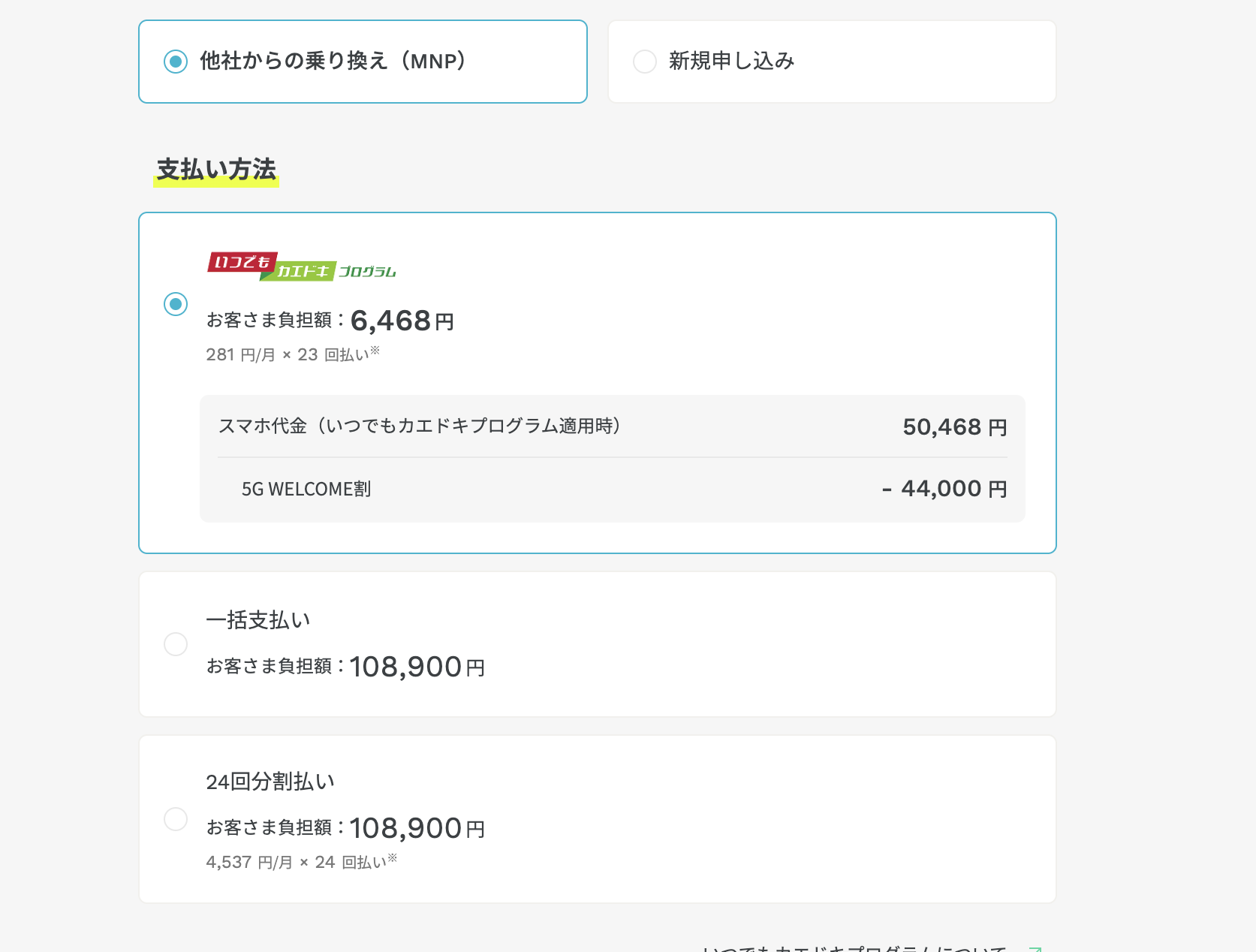
Task: Click the いつでもカエドキプログラム logo
Action: click(x=302, y=267)
